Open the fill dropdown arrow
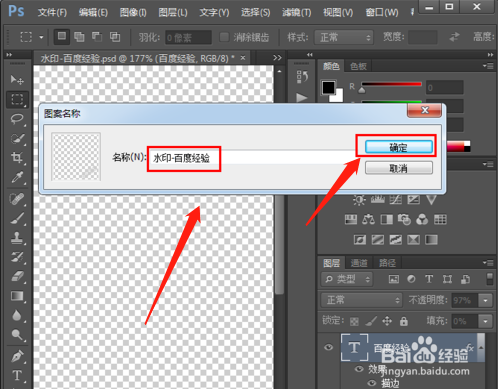This screenshot has width=498, height=389. pyautogui.click(x=485, y=321)
